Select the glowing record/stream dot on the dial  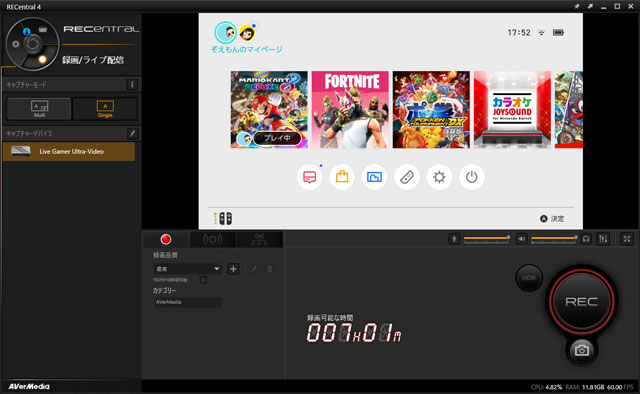point(42,59)
